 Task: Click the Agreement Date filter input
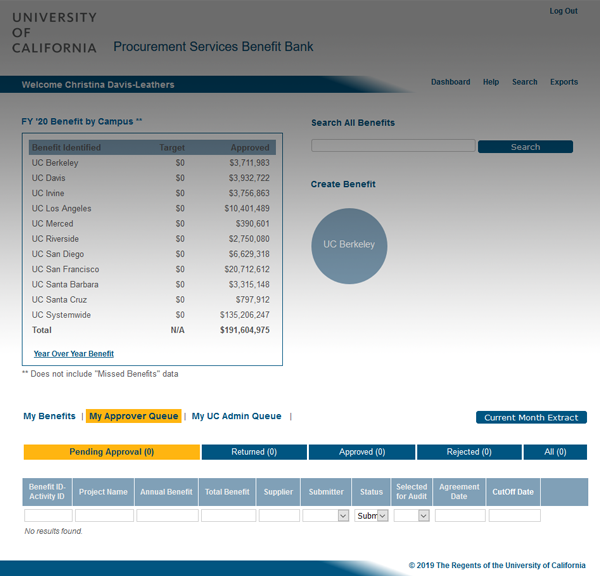pos(460,516)
